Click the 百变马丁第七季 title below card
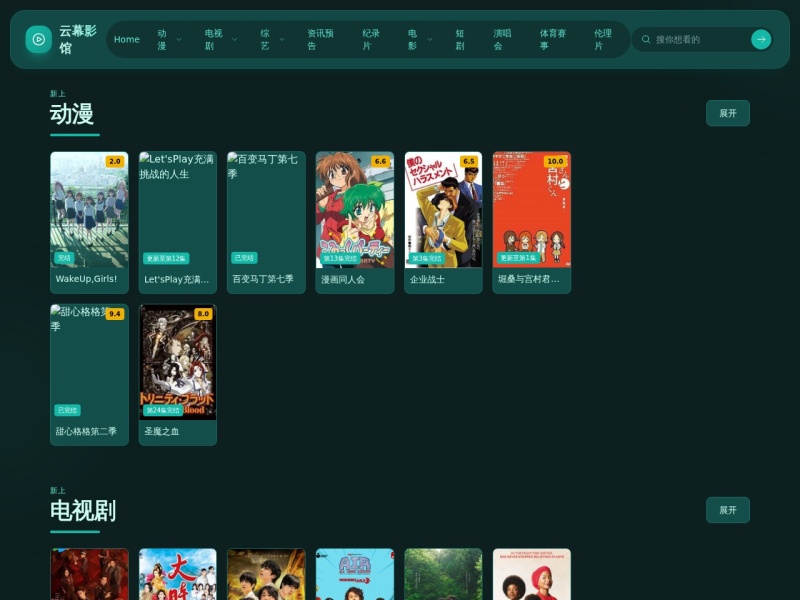The width and height of the screenshot is (800, 600). click(263, 279)
